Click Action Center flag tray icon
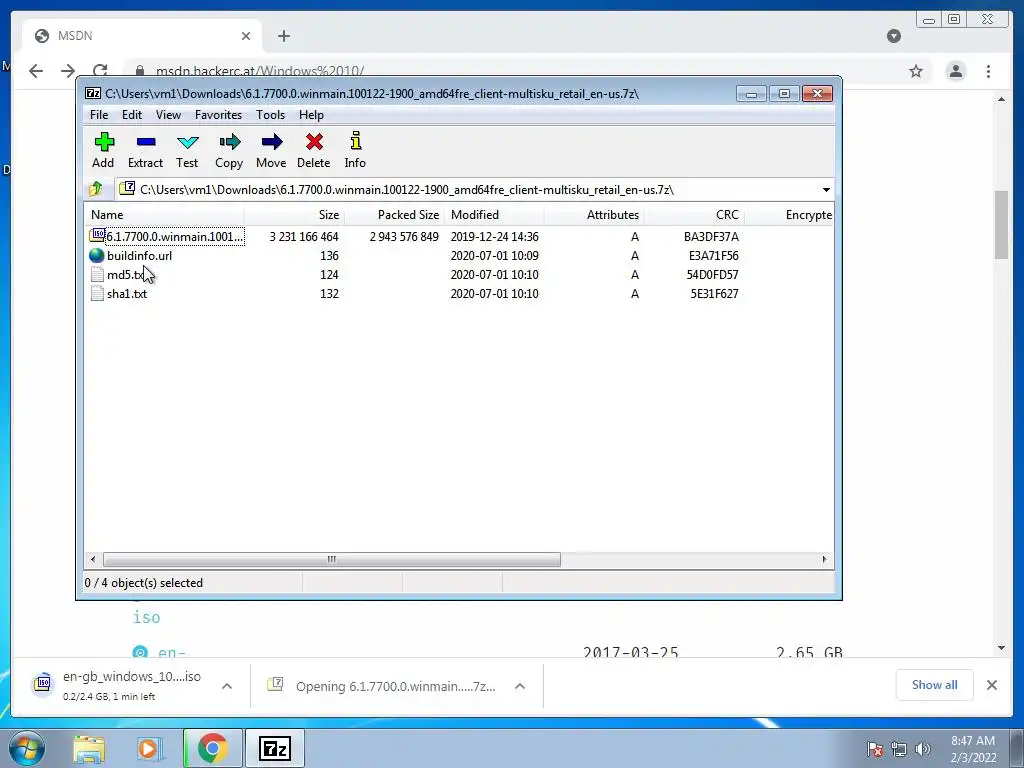The image size is (1024, 768). 875,748
